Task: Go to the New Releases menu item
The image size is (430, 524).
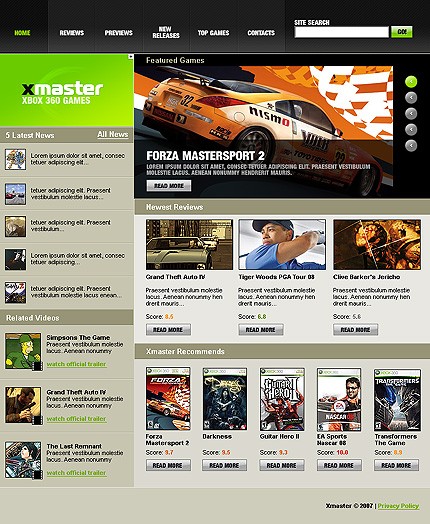Action: point(166,32)
